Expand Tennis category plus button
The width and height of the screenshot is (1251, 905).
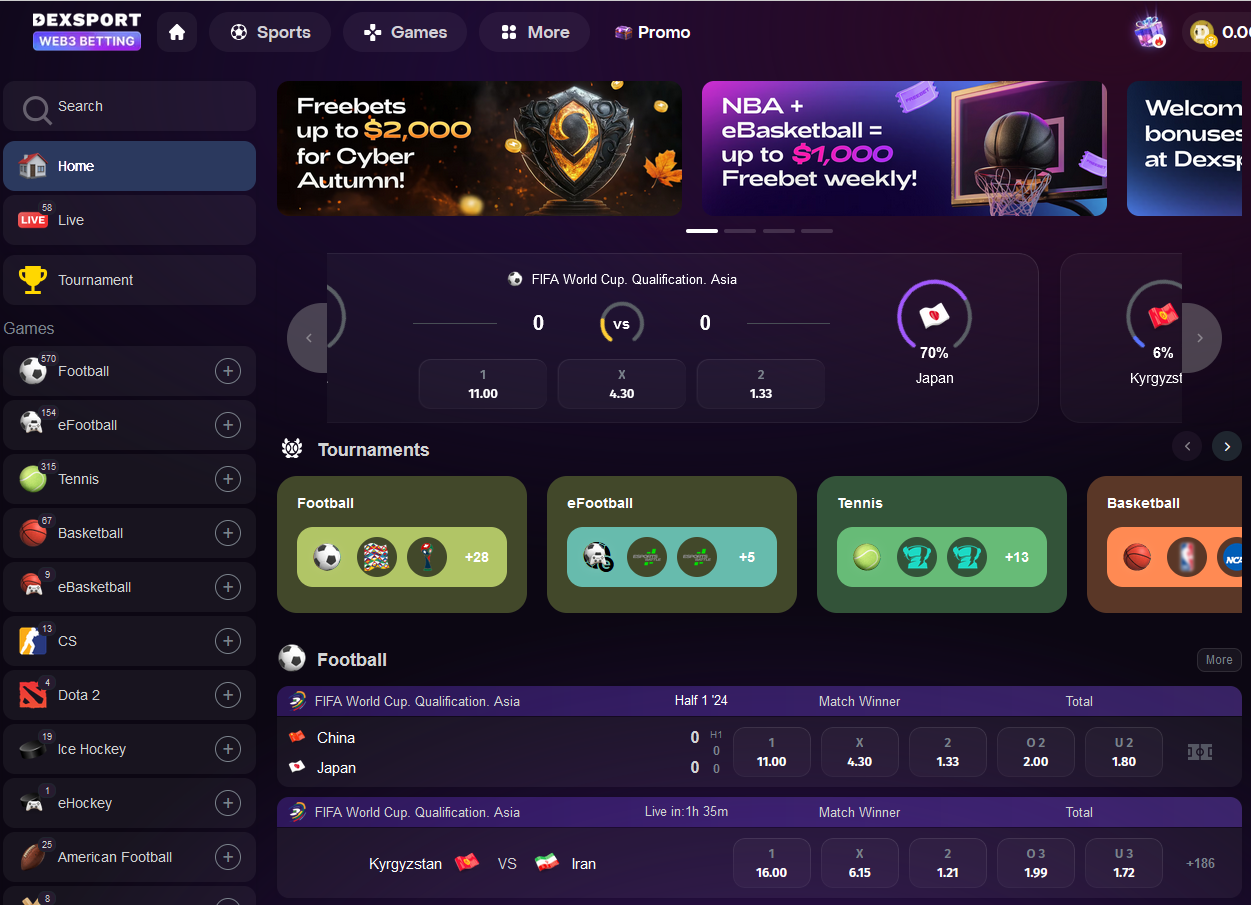point(228,479)
